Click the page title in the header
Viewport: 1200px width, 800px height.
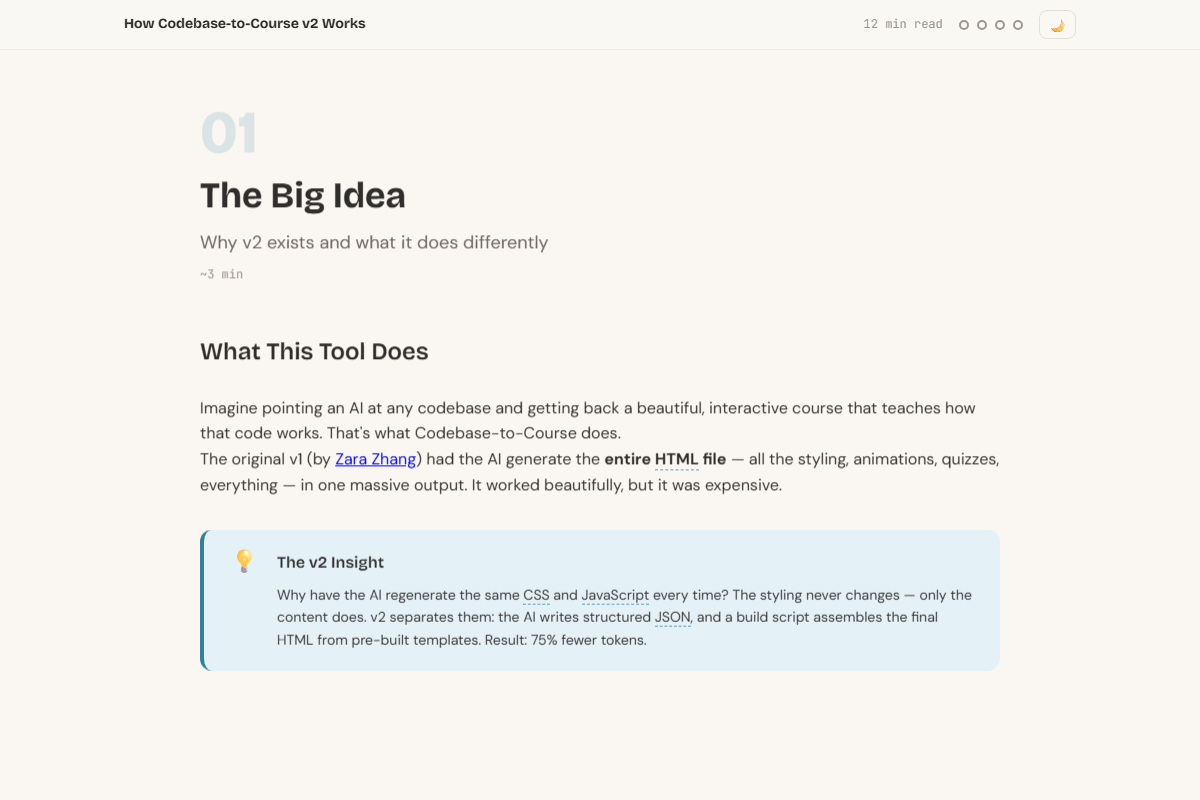click(245, 23)
